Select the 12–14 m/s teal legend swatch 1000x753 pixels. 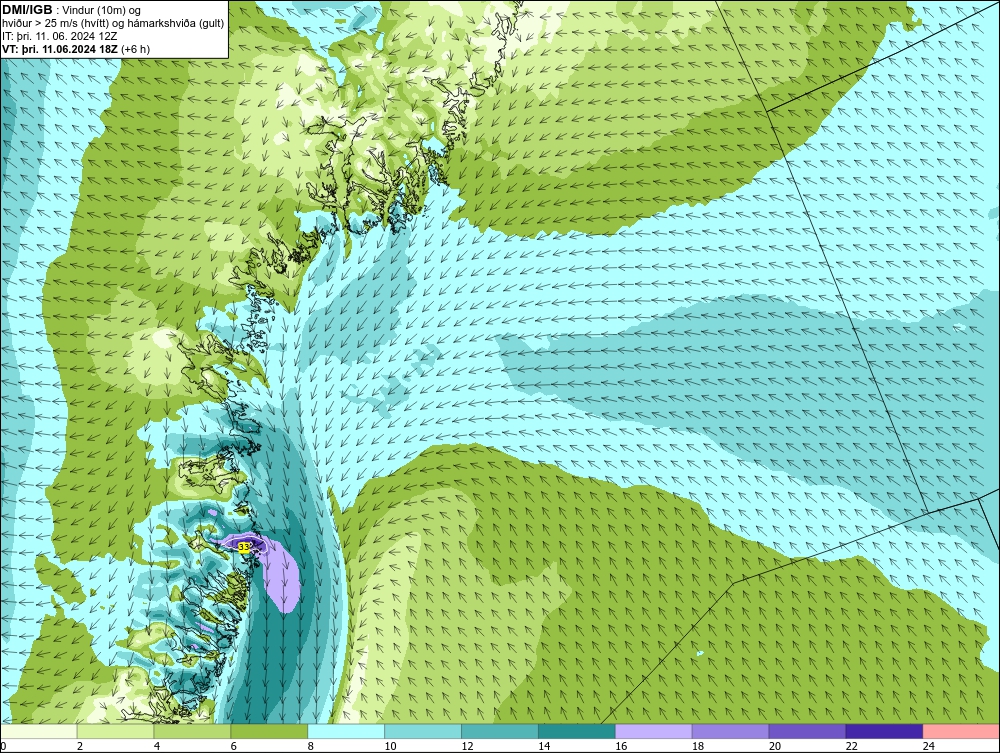[500, 731]
